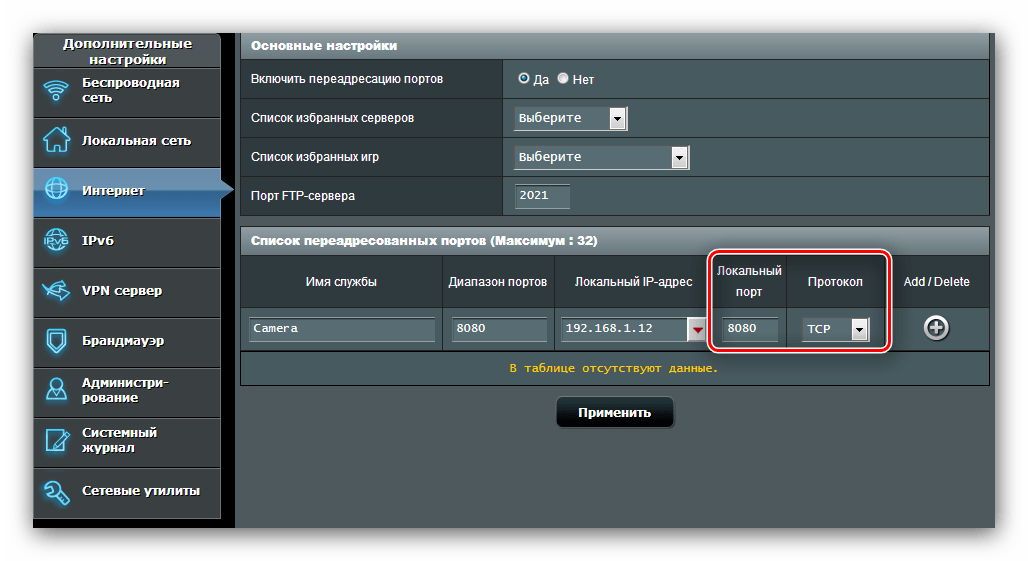This screenshot has width=1028, height=561.
Task: Click the VPN сервер arrows icon
Action: [56, 290]
